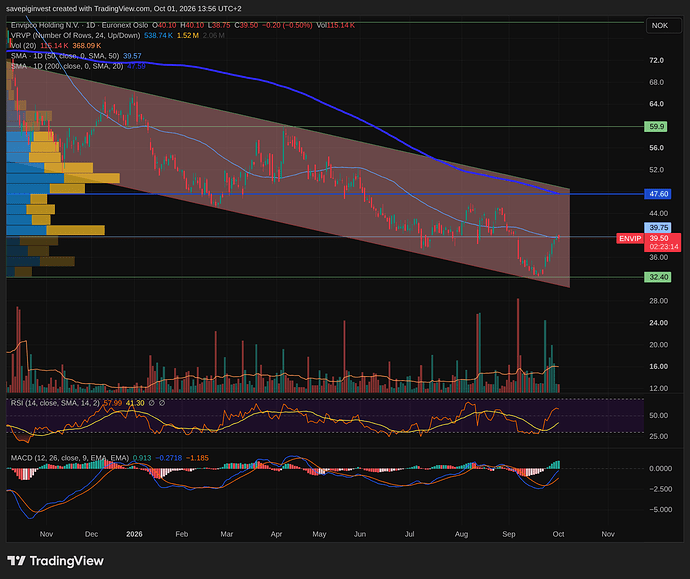Click the 52.0 price axis value
This screenshot has height=579, width=690.
tap(656, 170)
